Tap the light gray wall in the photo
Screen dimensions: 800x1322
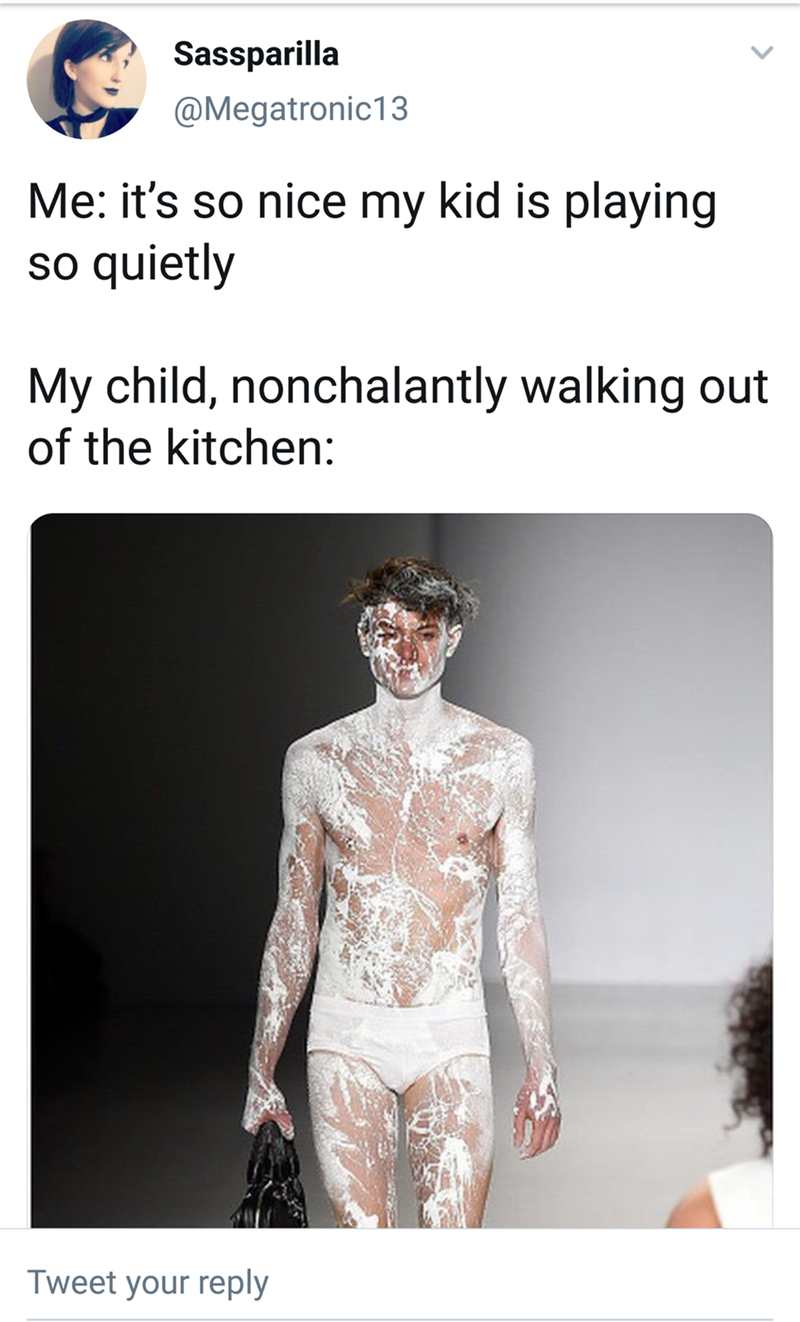tap(650, 750)
